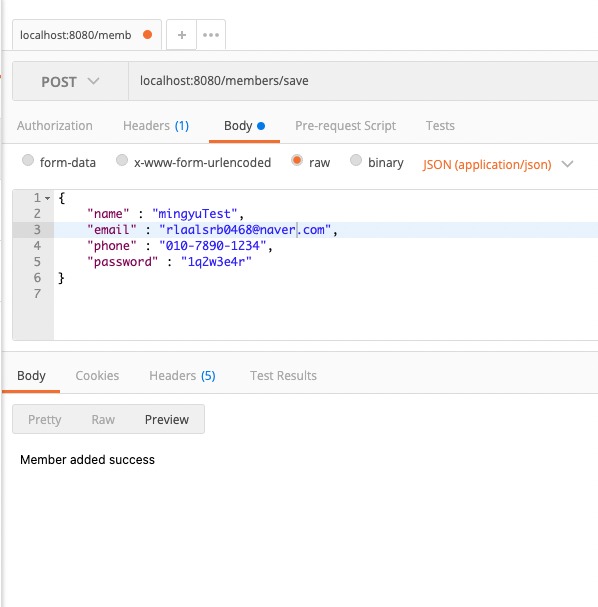The height and width of the screenshot is (607, 598).
Task: Switch to the Authorization tab
Action: [x=55, y=126]
